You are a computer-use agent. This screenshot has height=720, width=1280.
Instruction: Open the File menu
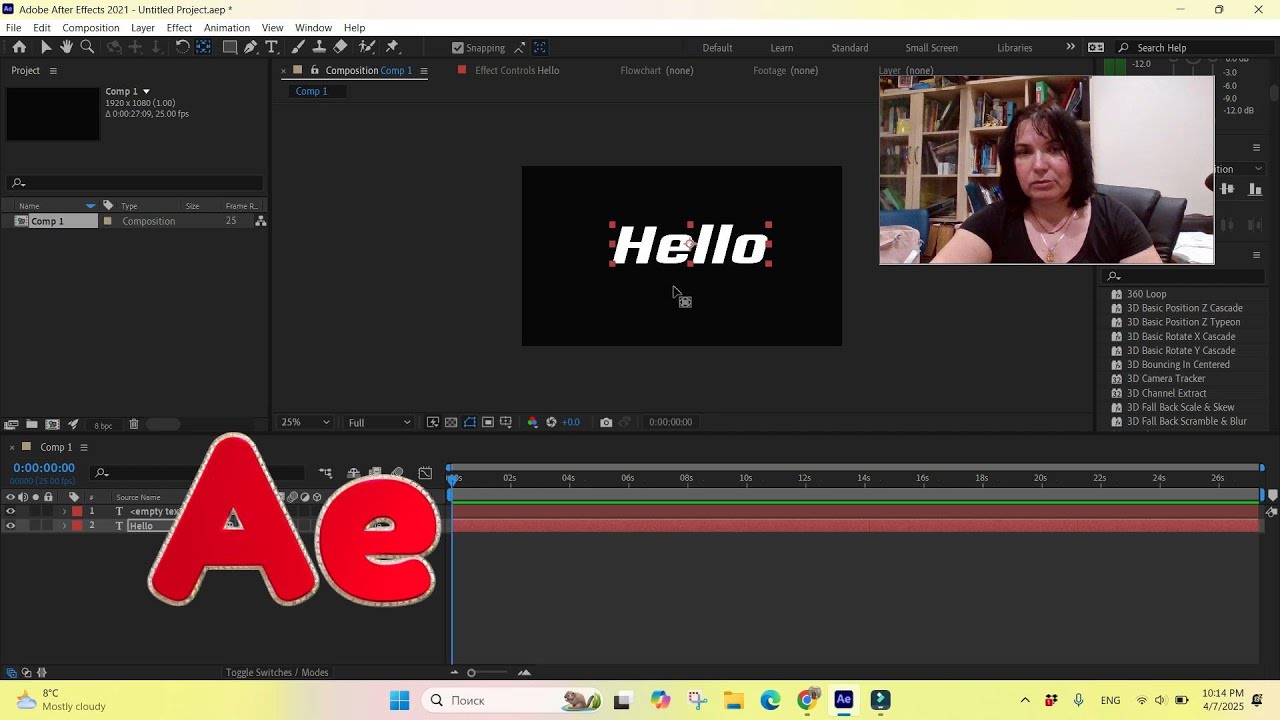14,28
